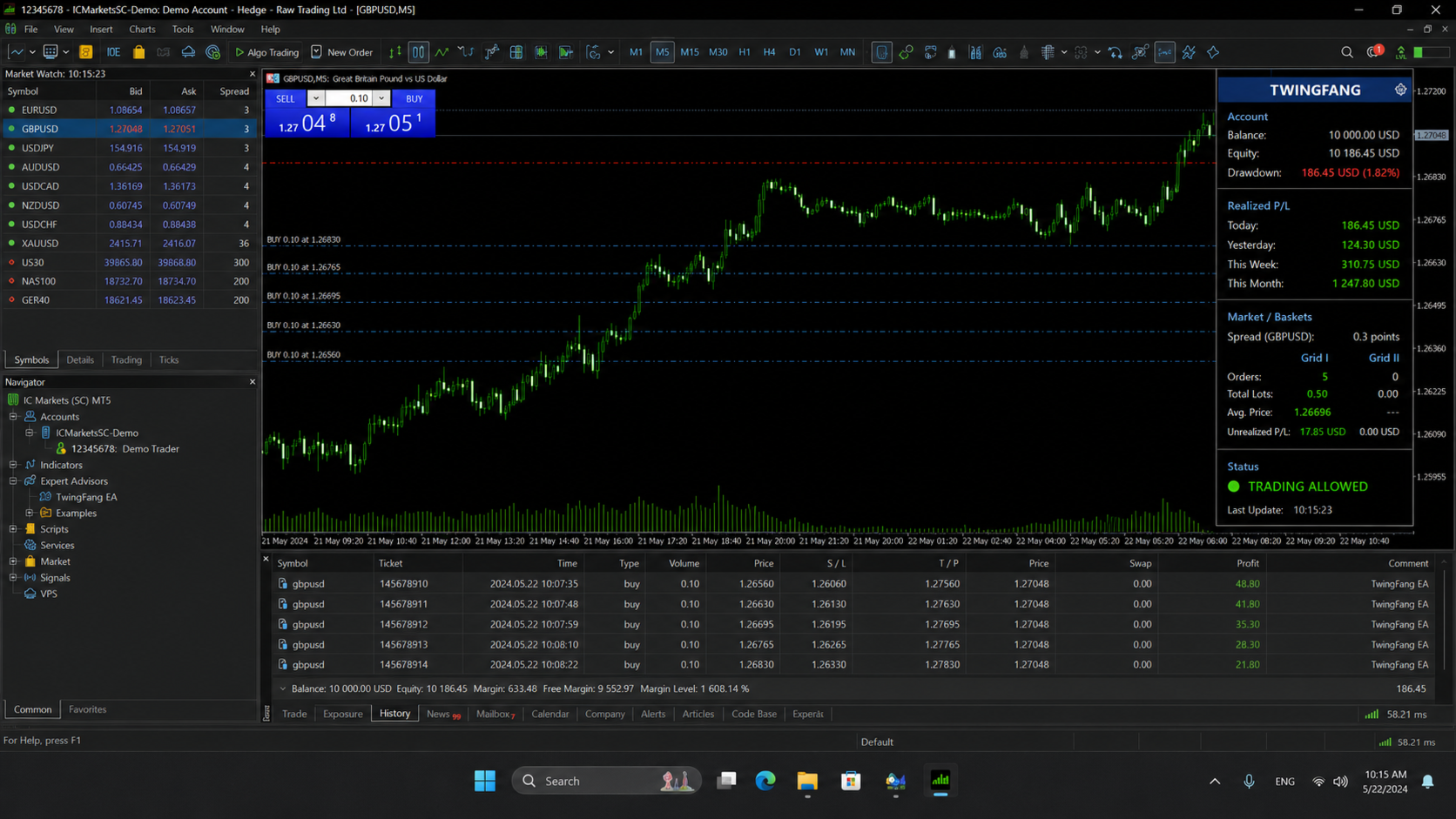Select the green line chart icon
Image resolution: width=1456 pixels, height=819 pixels.
[442, 52]
